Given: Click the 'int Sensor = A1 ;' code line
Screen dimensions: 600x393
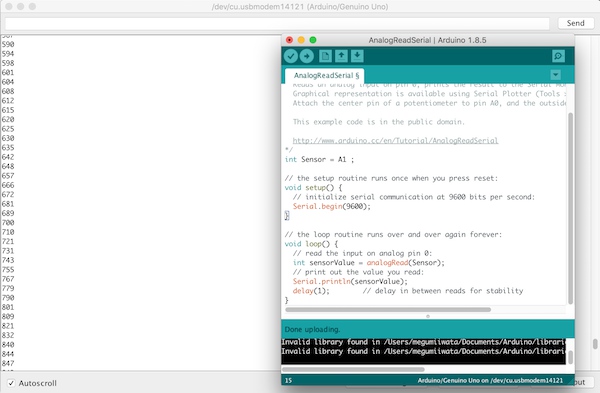Looking at the screenshot, I should point(320,159).
